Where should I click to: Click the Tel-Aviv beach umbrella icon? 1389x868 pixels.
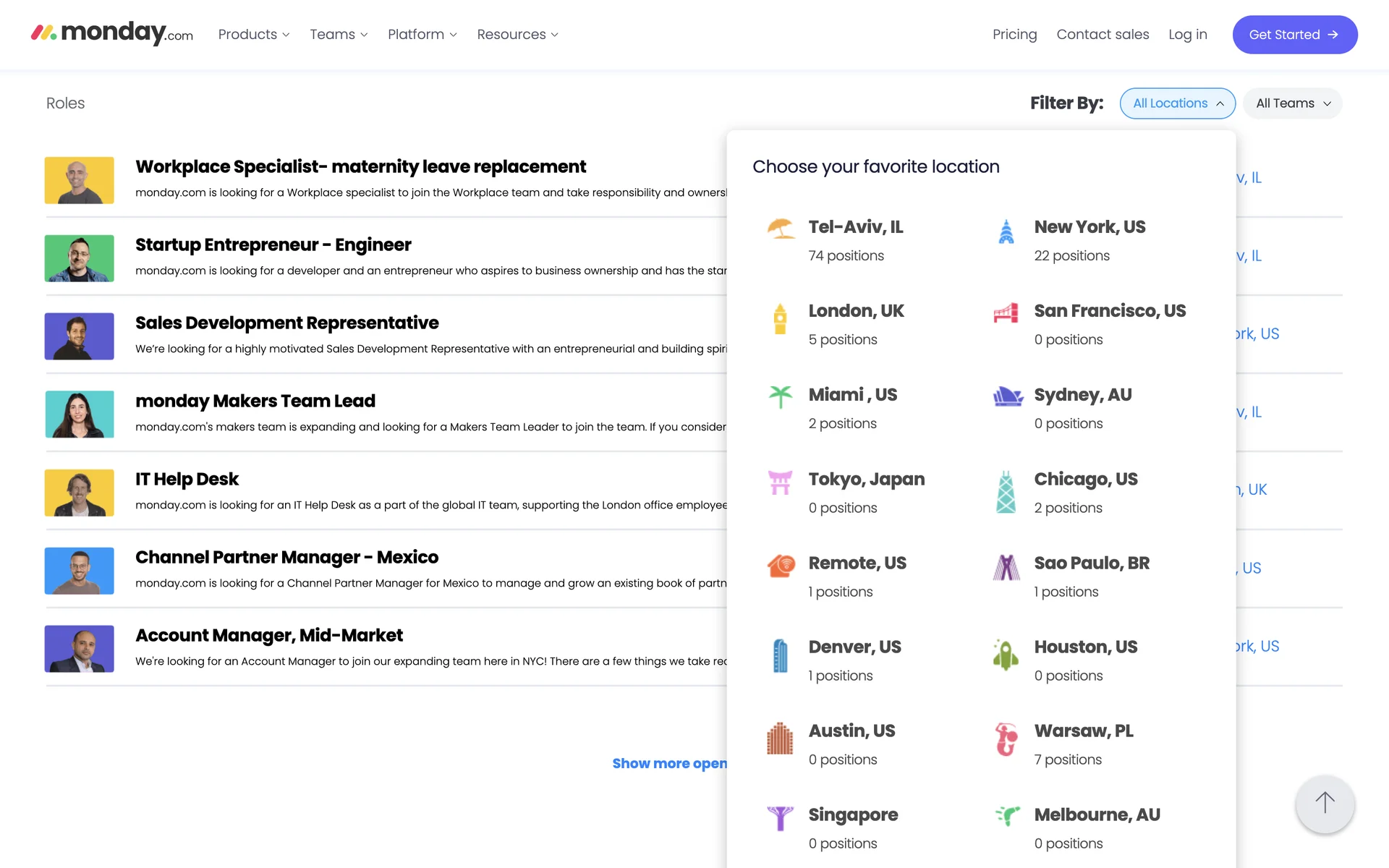tap(781, 229)
